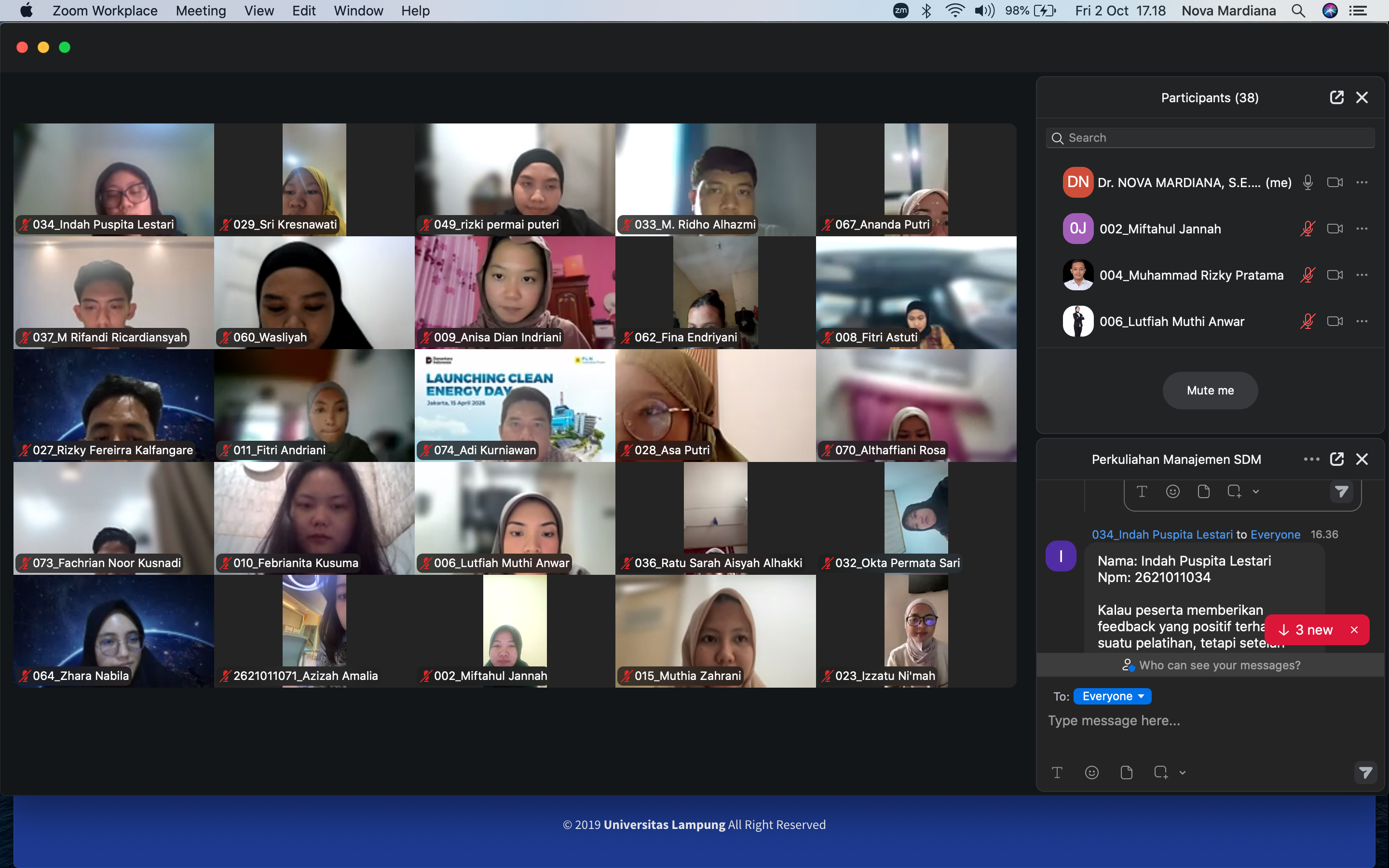Open the Meeting menu
This screenshot has width=1389, height=868.
[201, 11]
